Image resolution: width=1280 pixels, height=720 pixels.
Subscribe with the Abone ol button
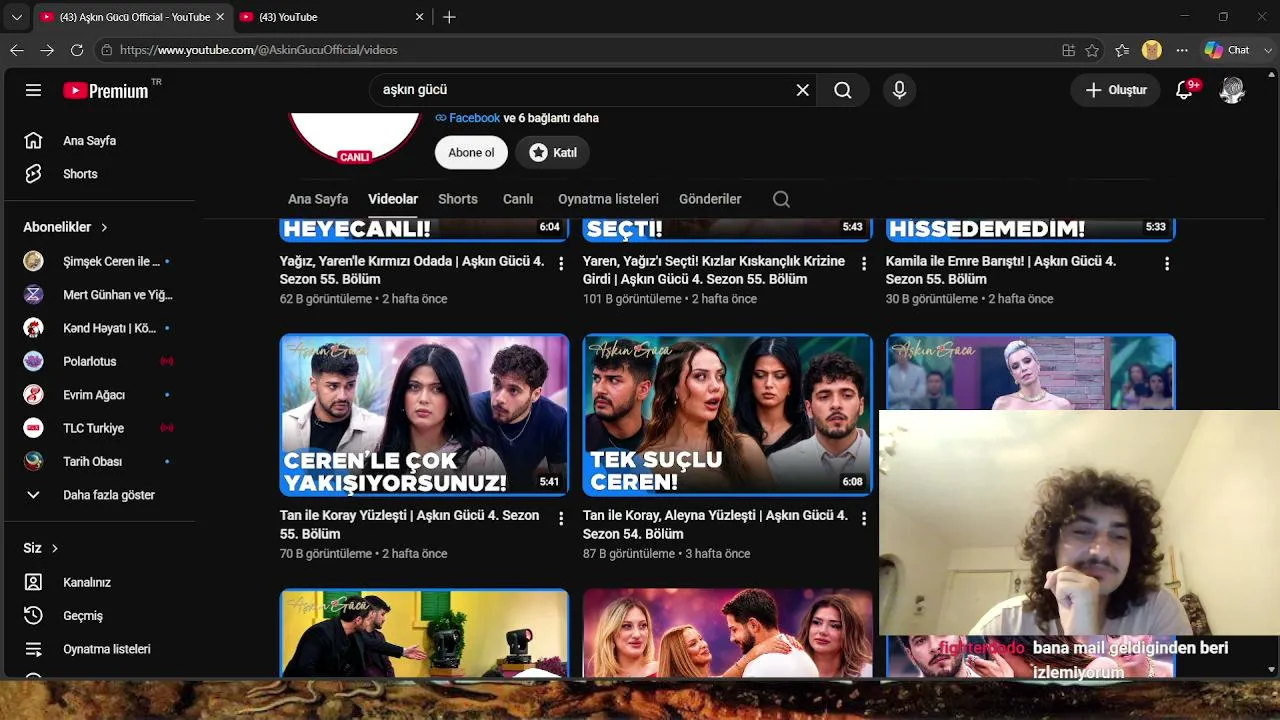(x=471, y=153)
